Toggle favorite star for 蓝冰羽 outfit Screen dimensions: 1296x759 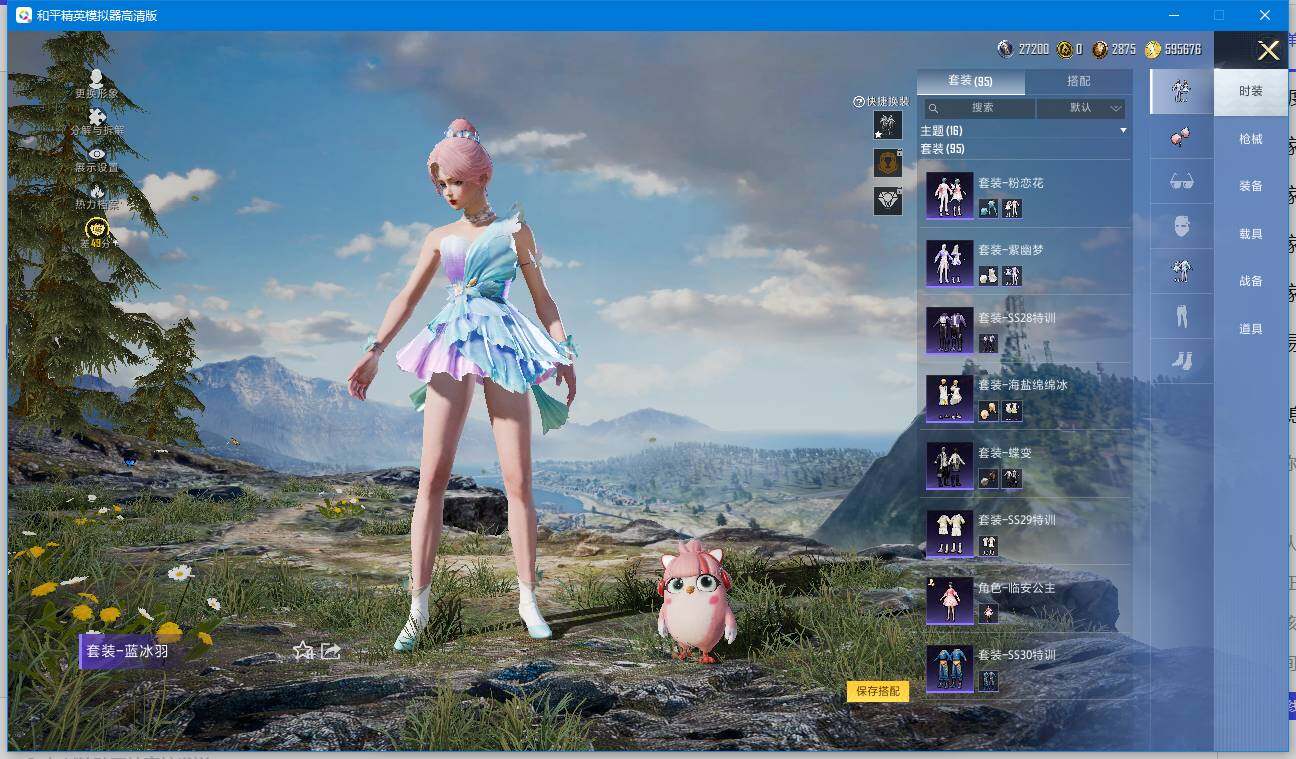[303, 651]
